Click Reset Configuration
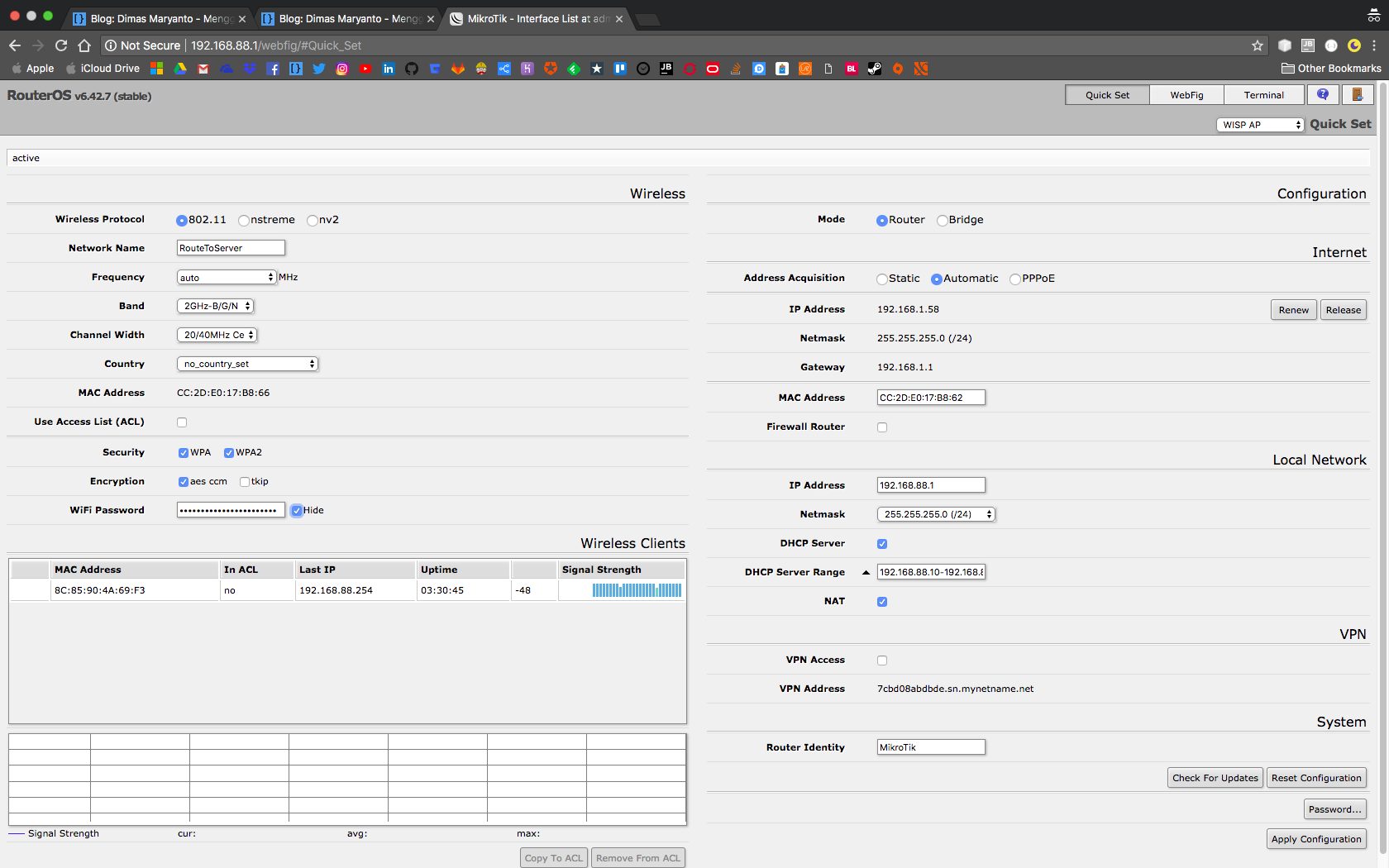Viewport: 1389px width, 868px height. (x=1316, y=778)
